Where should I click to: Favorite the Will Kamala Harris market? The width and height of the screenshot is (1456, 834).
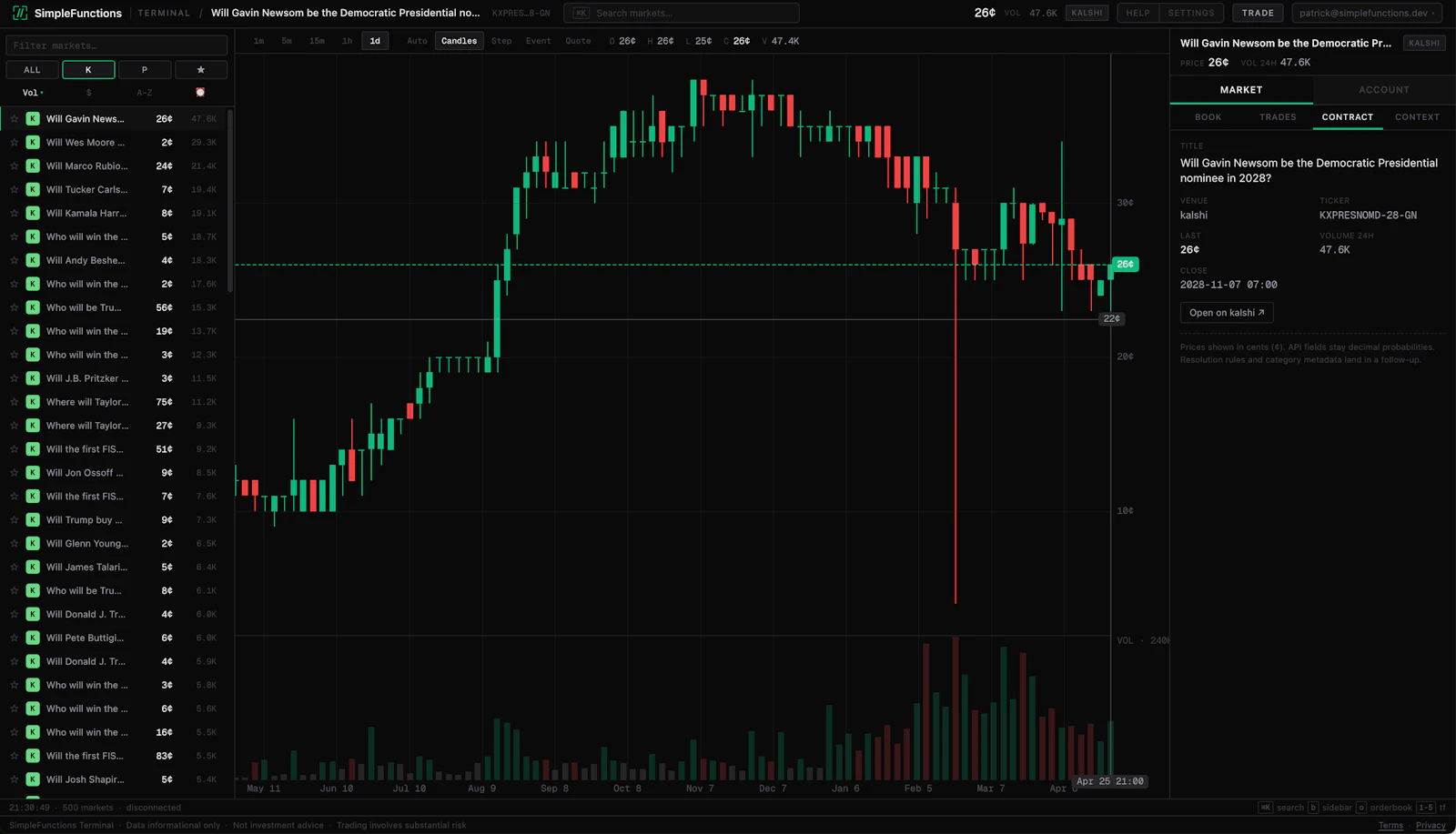click(14, 214)
